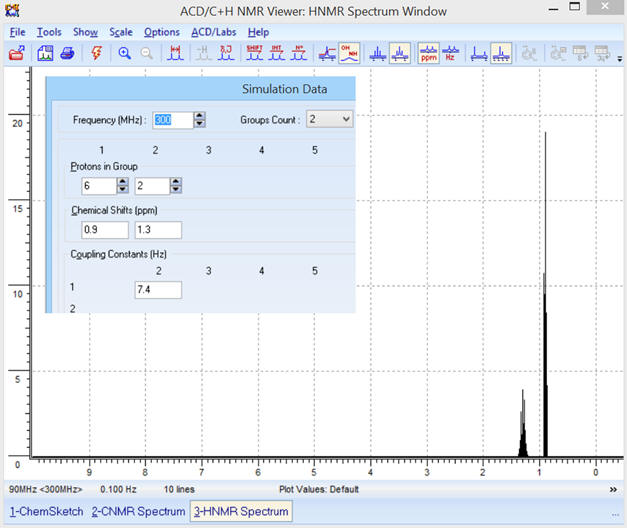The image size is (627, 528).
Task: Click the J coupling display icon
Action: pyautogui.click(x=226, y=53)
